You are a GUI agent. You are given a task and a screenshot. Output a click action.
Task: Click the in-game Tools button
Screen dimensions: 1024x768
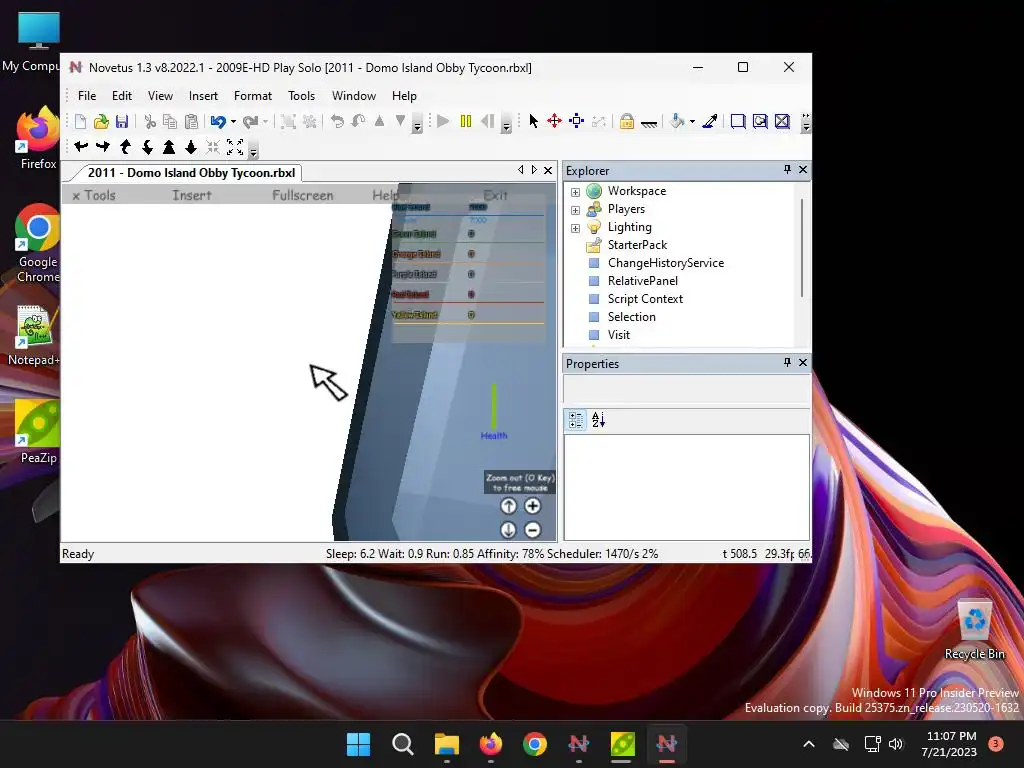click(94, 195)
